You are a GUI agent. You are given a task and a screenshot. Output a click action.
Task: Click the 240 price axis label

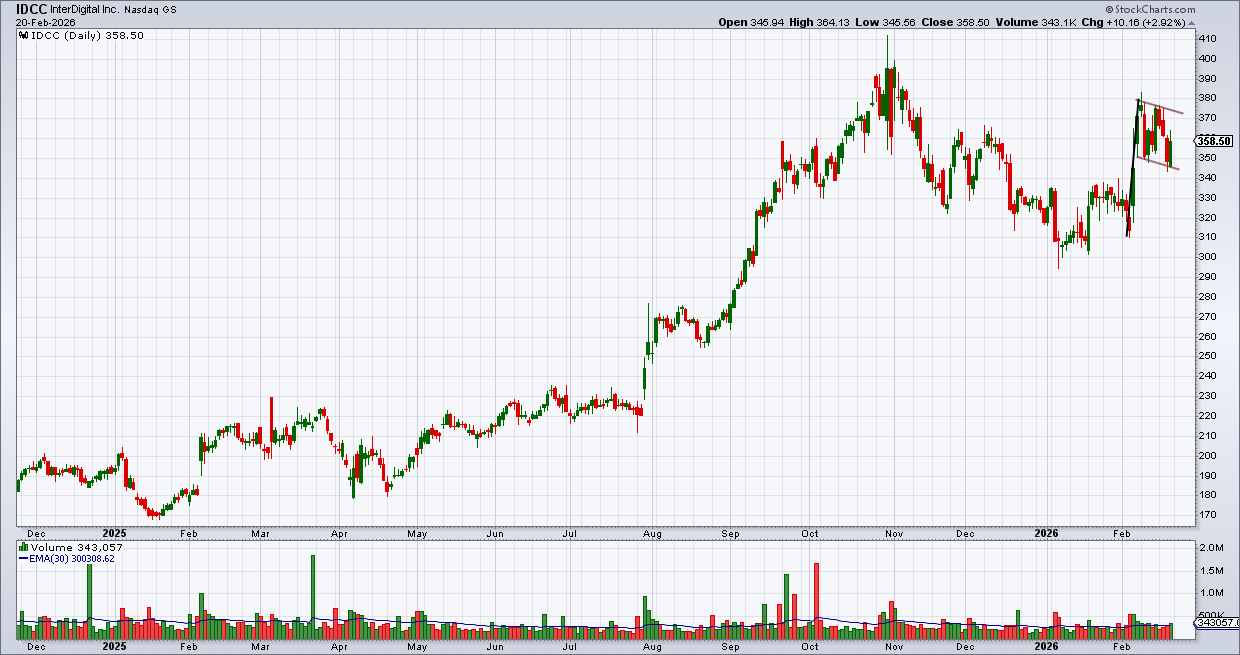tap(1207, 376)
